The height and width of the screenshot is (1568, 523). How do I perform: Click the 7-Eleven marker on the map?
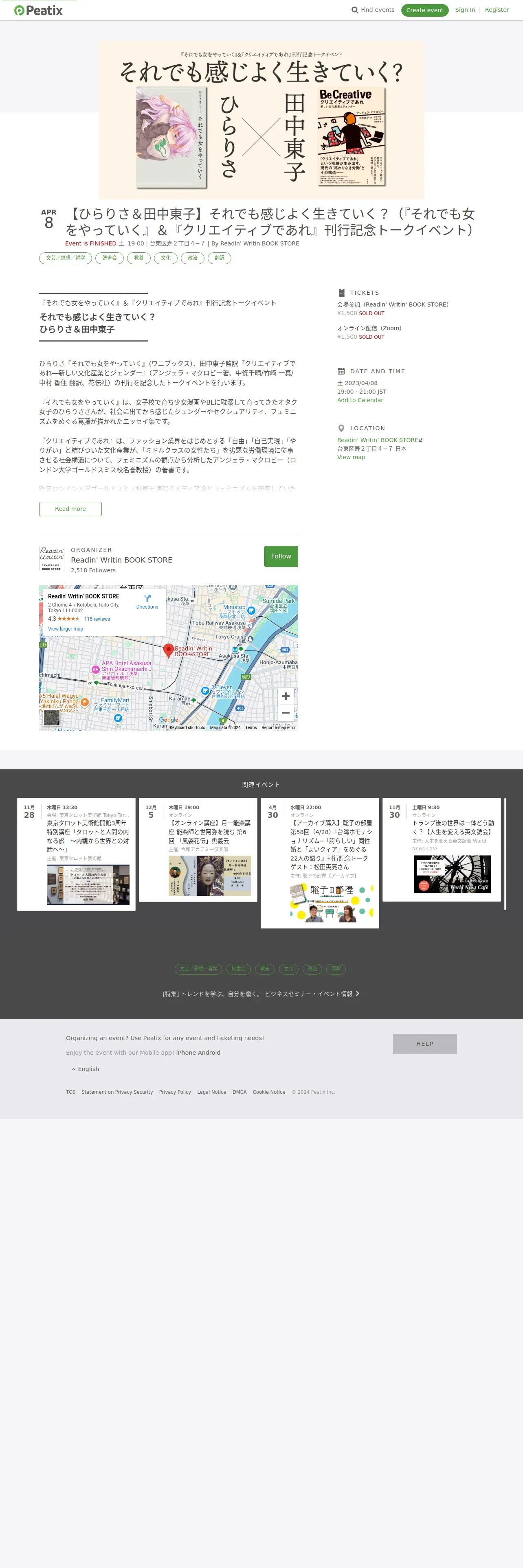point(205,691)
